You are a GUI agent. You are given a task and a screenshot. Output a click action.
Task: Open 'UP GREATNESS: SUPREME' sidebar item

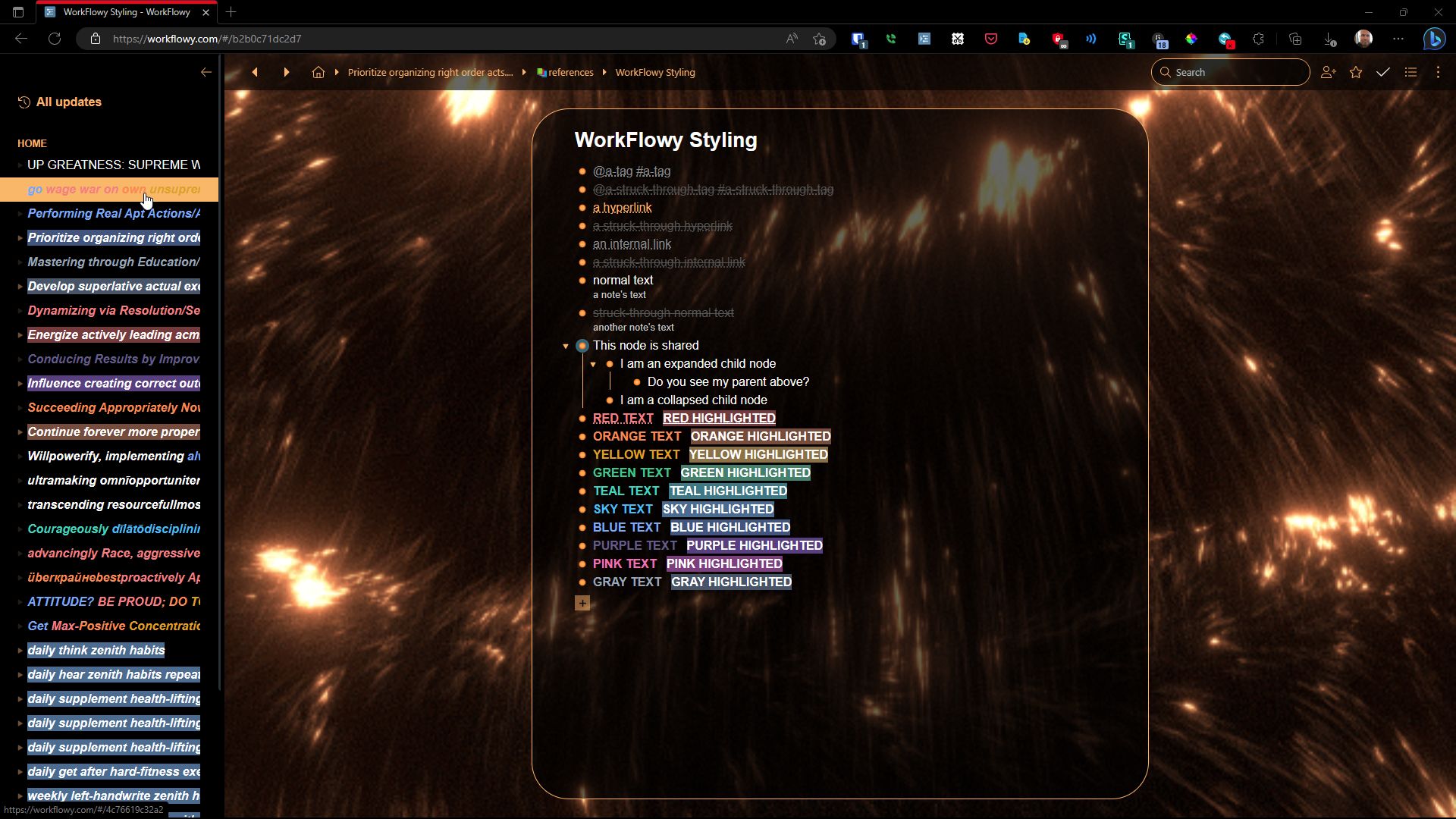[x=114, y=165]
